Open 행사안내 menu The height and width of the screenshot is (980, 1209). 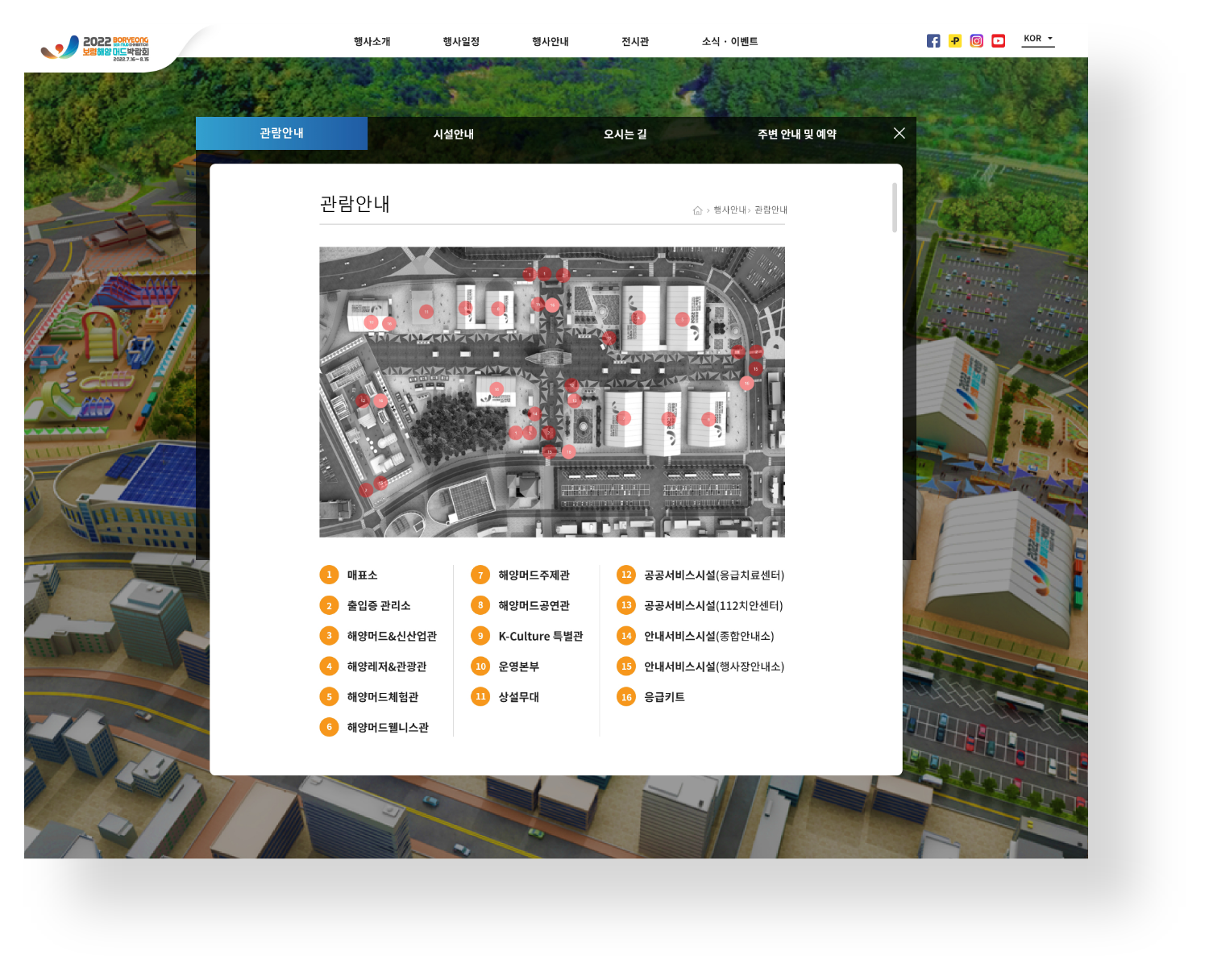(x=550, y=42)
